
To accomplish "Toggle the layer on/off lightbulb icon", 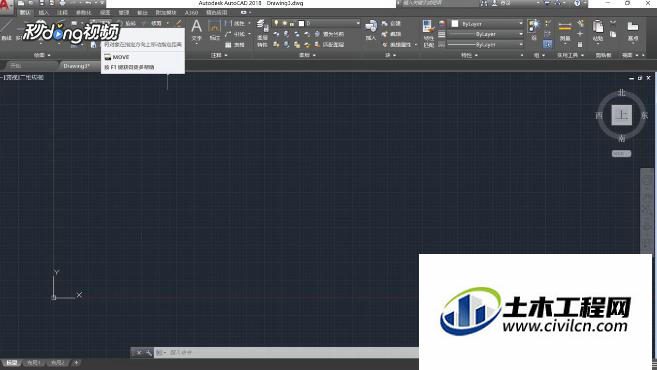I will [276, 23].
